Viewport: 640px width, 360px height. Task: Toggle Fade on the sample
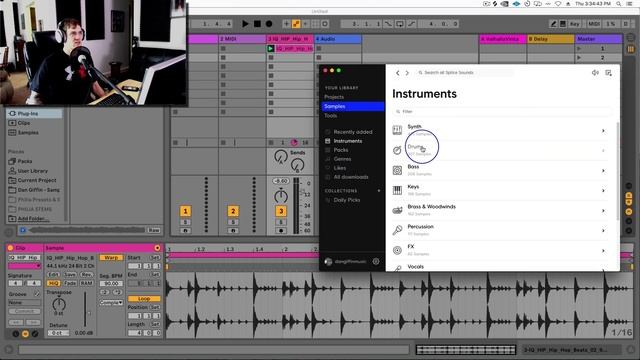tap(70, 283)
